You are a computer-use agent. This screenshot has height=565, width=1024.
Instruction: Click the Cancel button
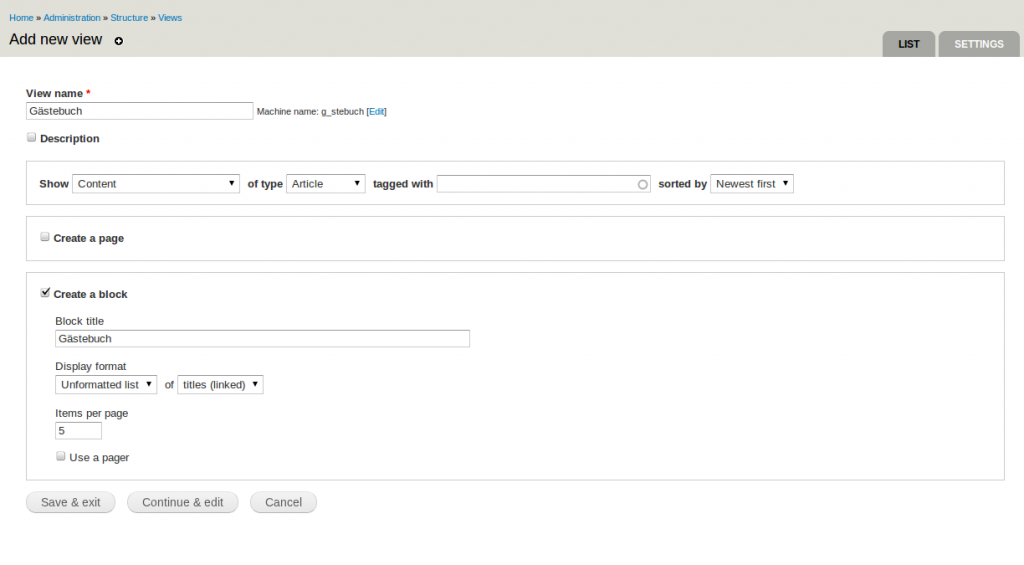coord(283,502)
